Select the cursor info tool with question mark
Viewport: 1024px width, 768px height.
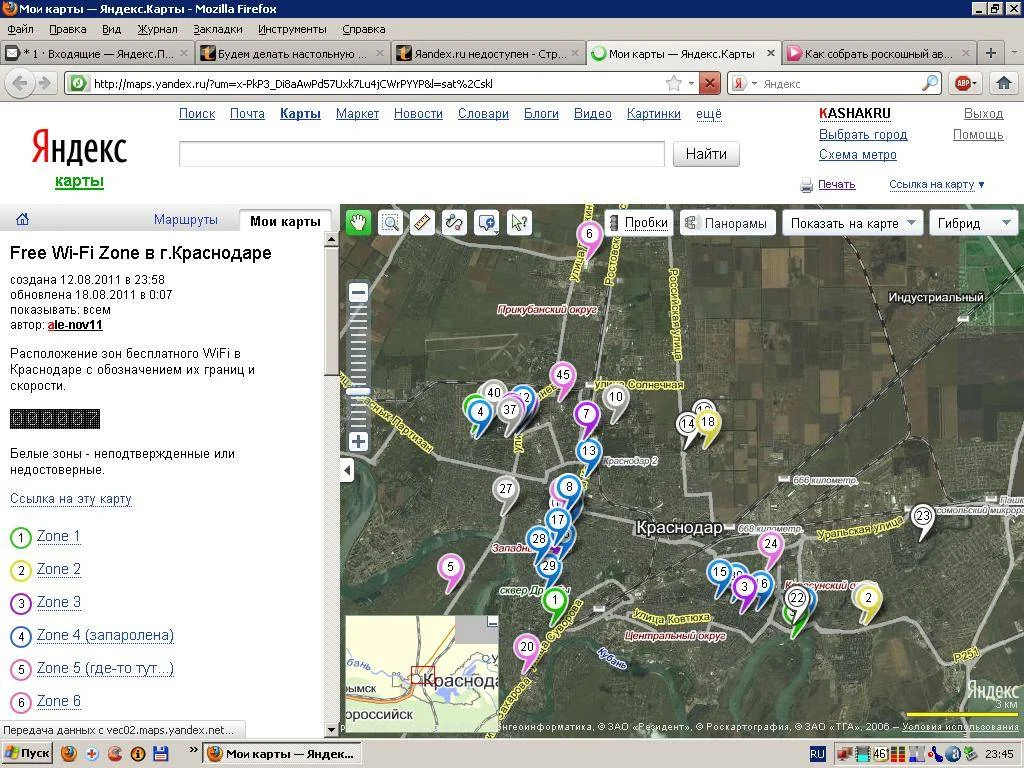[519, 223]
